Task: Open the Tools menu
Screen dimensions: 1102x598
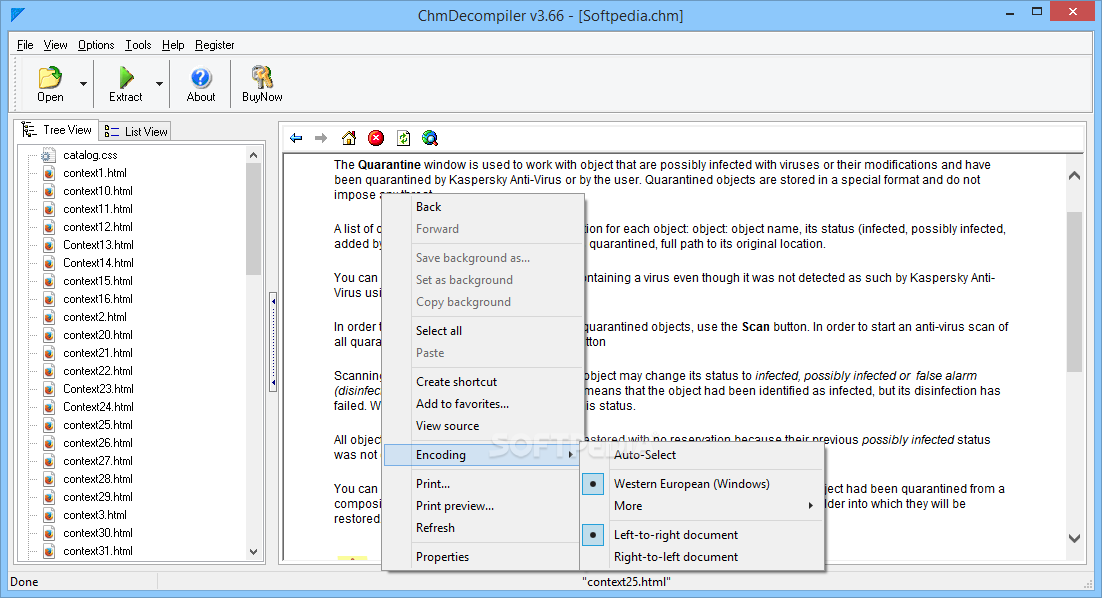Action: pos(138,45)
